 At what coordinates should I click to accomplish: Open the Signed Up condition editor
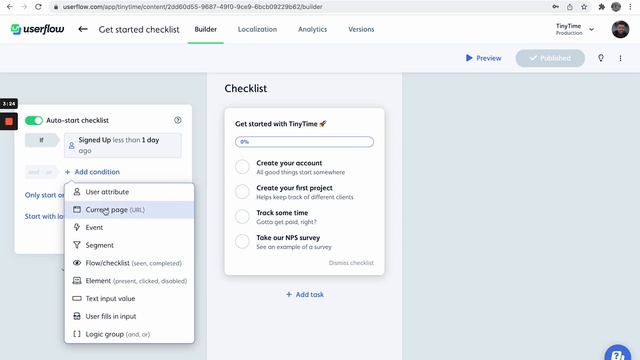123,145
